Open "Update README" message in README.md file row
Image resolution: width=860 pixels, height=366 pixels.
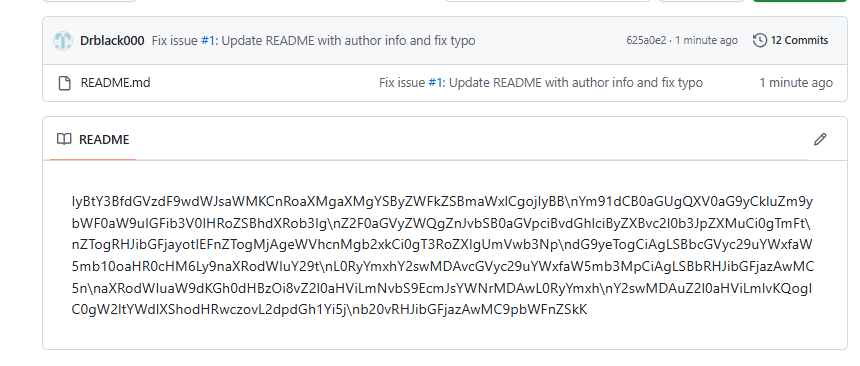576,83
